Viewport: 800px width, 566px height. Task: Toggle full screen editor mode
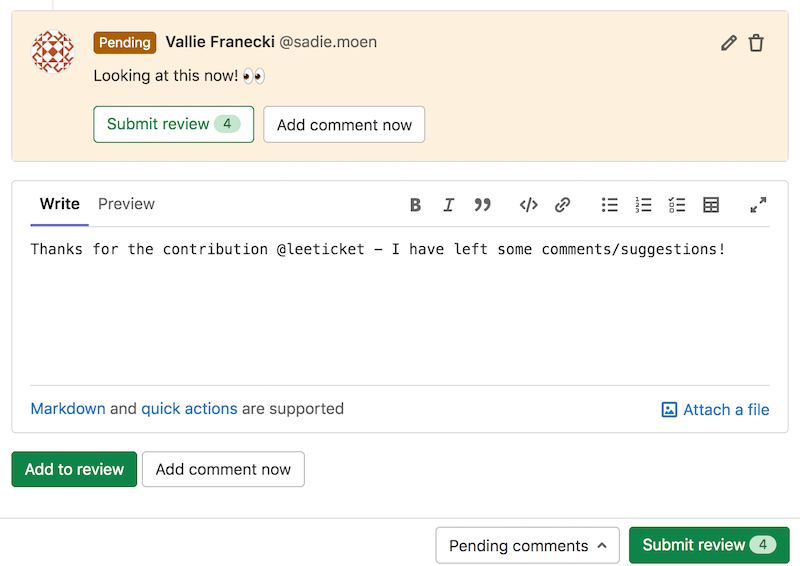click(758, 205)
